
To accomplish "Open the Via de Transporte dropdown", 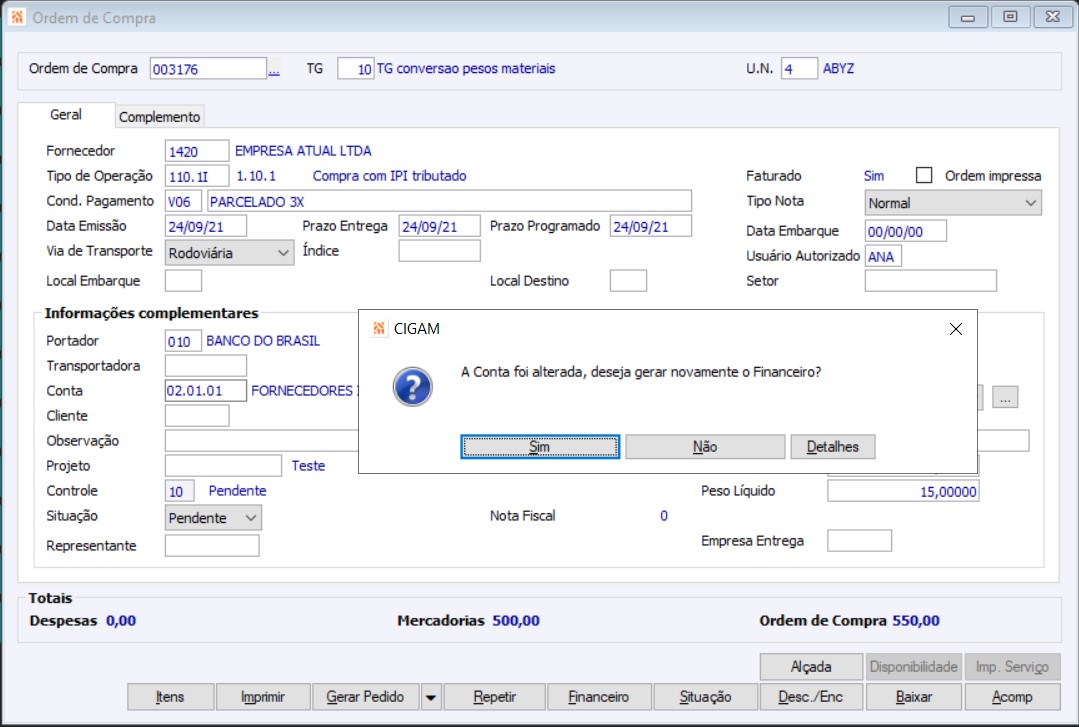I will pos(229,253).
